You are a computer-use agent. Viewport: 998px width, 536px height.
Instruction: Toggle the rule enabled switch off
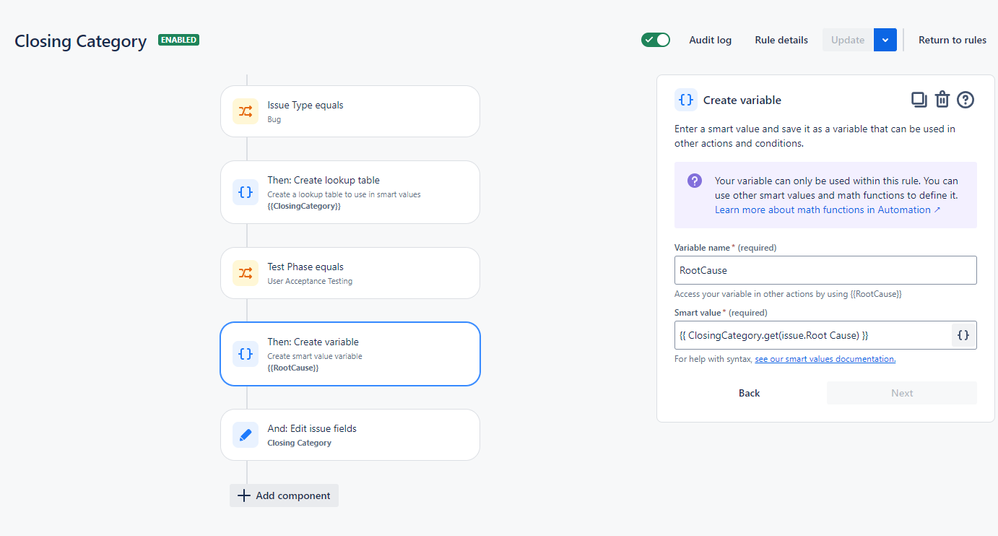coord(656,40)
